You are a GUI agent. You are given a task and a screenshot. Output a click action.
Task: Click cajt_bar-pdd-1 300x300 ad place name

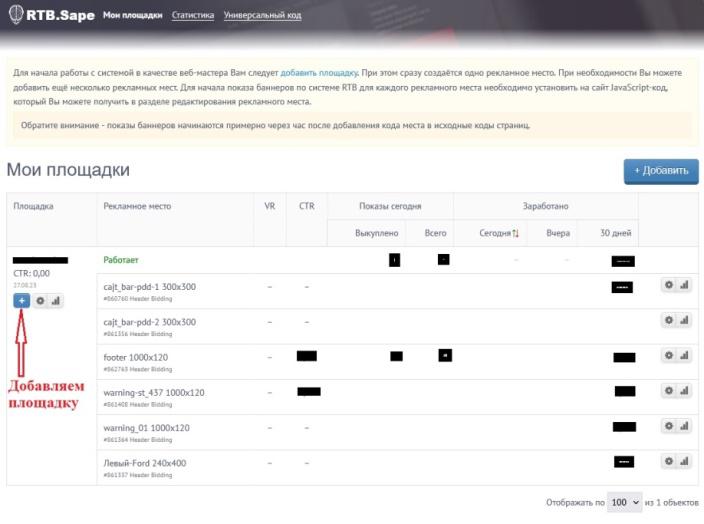150,286
